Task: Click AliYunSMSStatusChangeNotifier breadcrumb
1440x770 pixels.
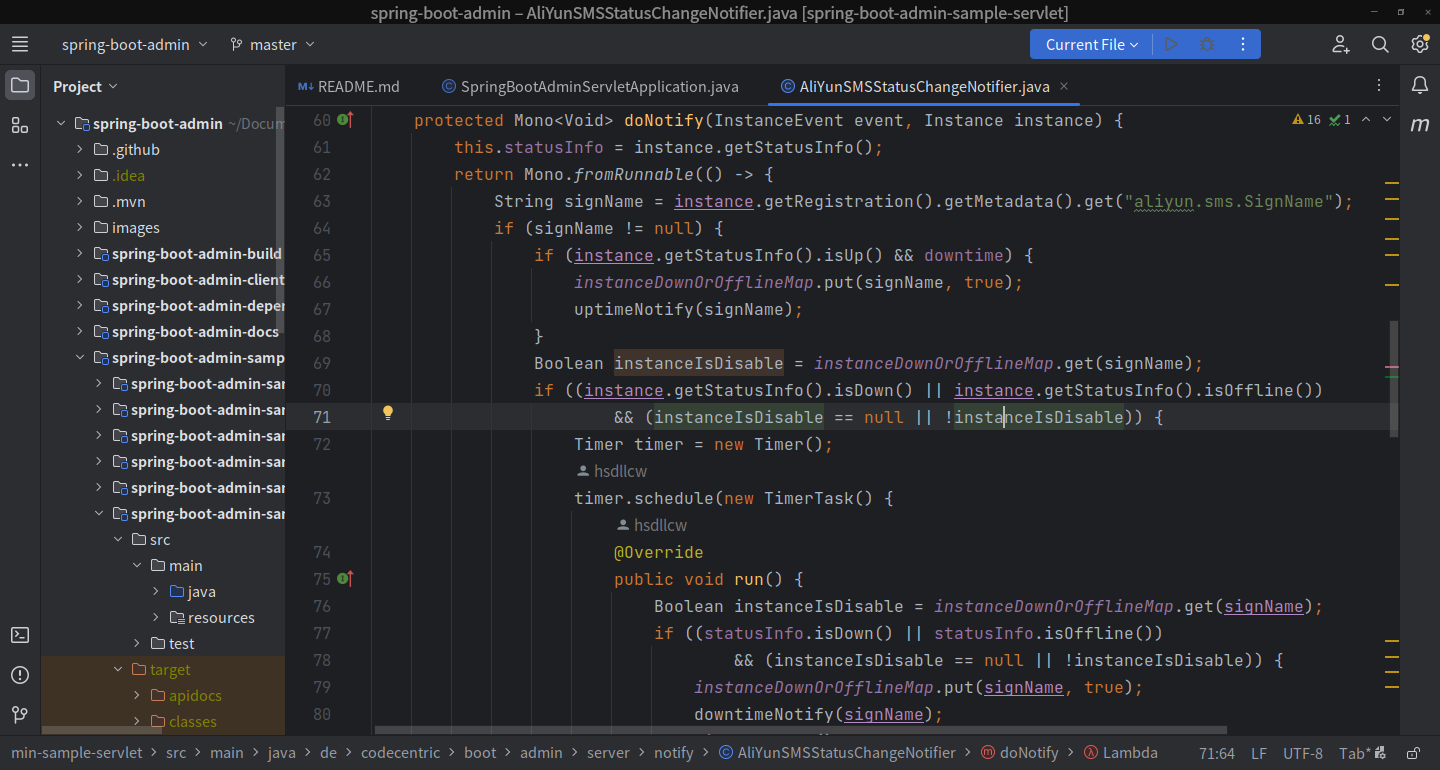Action: 837,753
